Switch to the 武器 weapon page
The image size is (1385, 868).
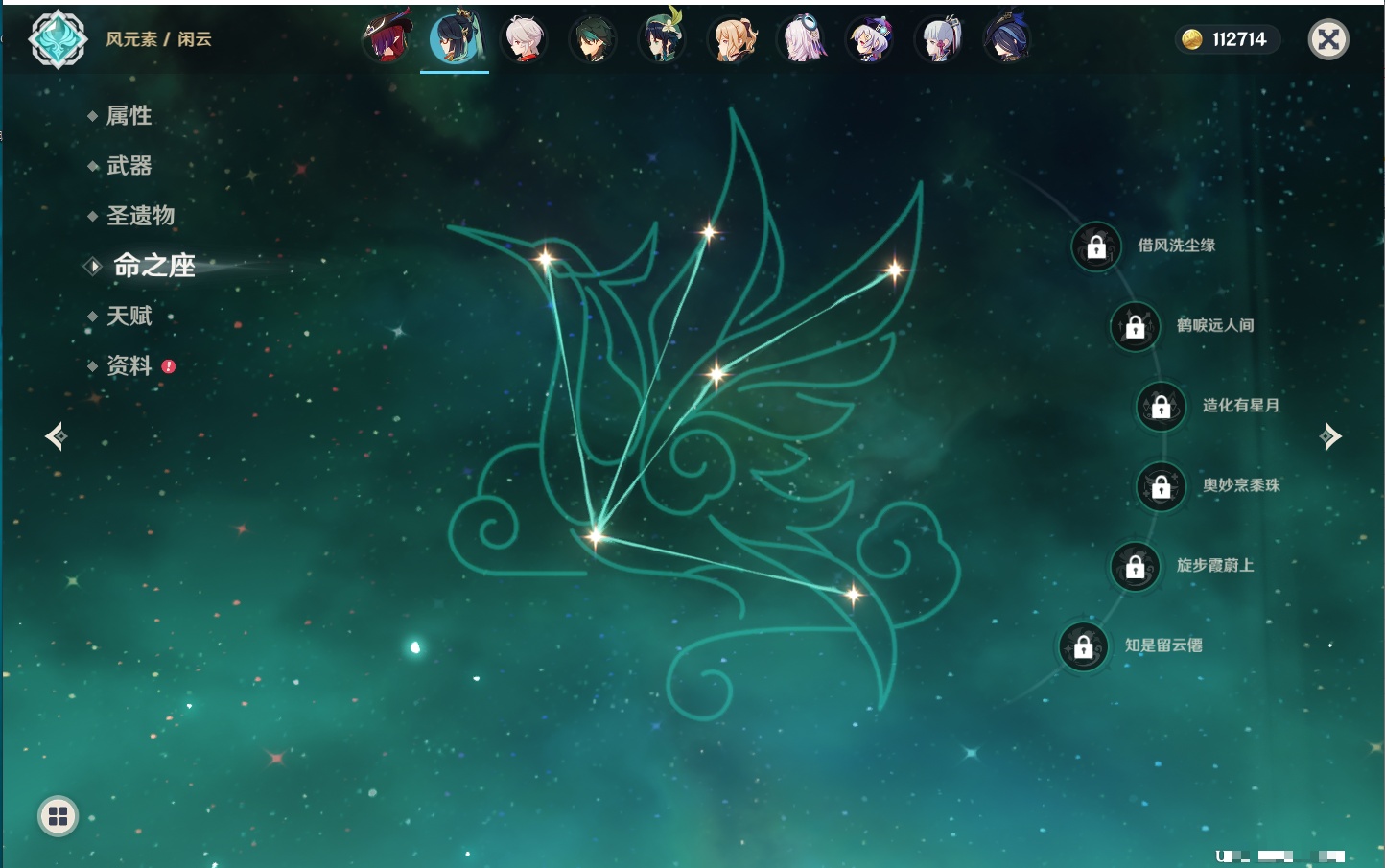129,166
